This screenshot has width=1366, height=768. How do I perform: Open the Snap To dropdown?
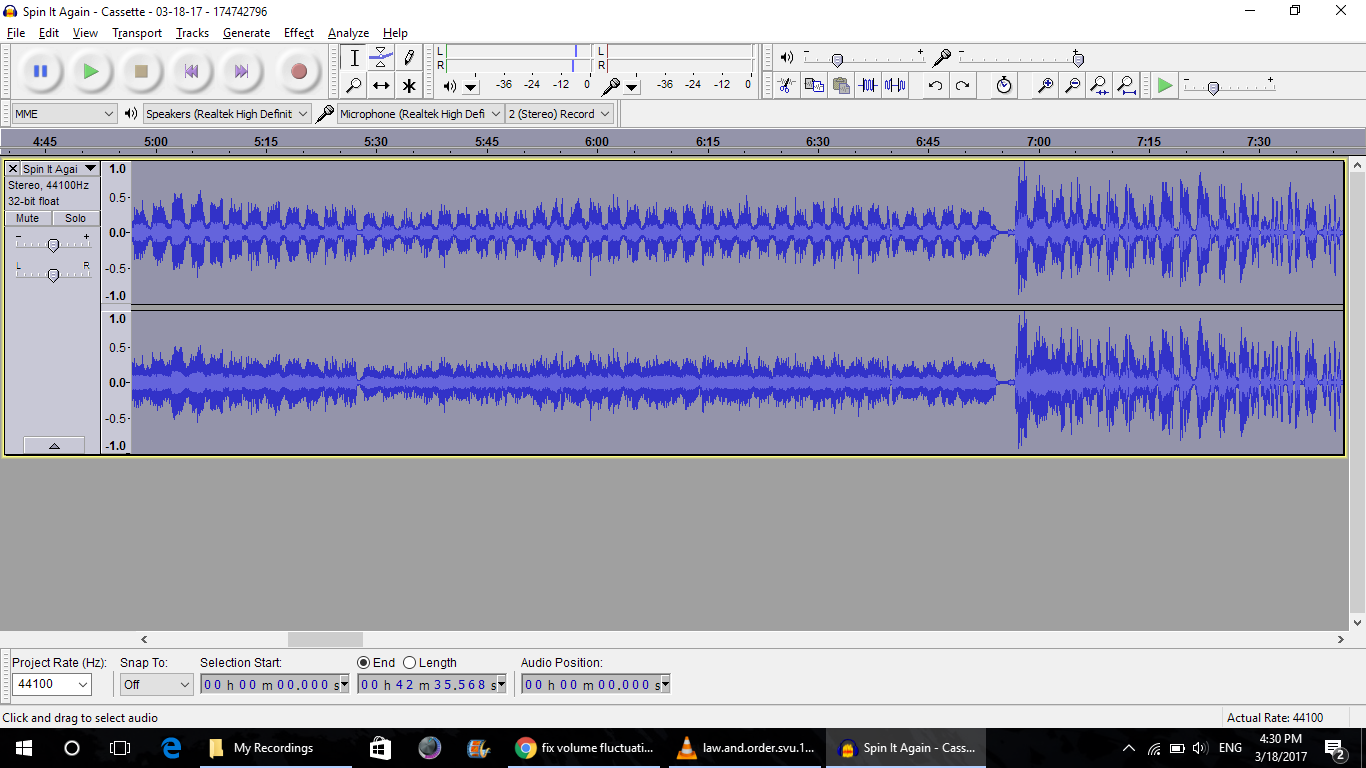pyautogui.click(x=156, y=685)
